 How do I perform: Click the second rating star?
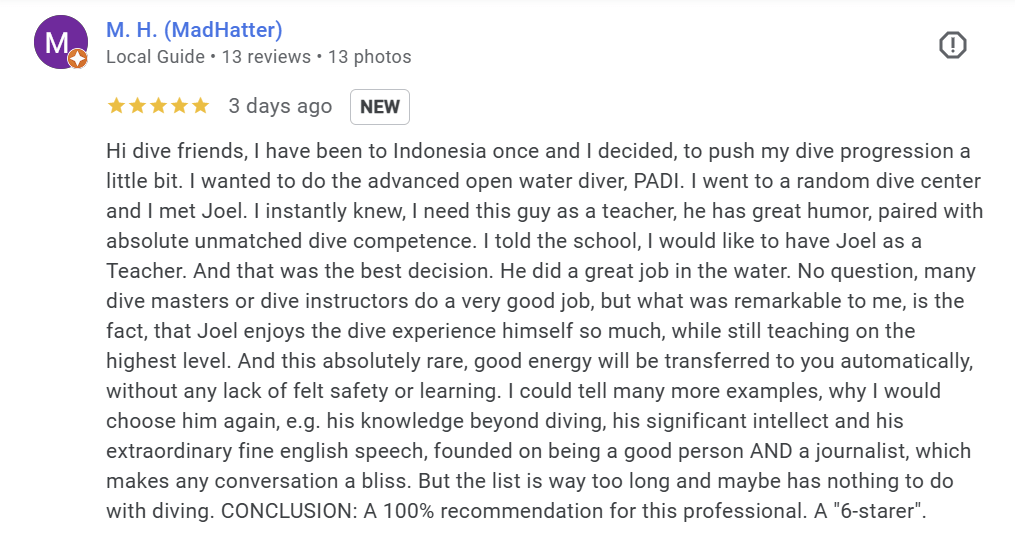pos(137,106)
